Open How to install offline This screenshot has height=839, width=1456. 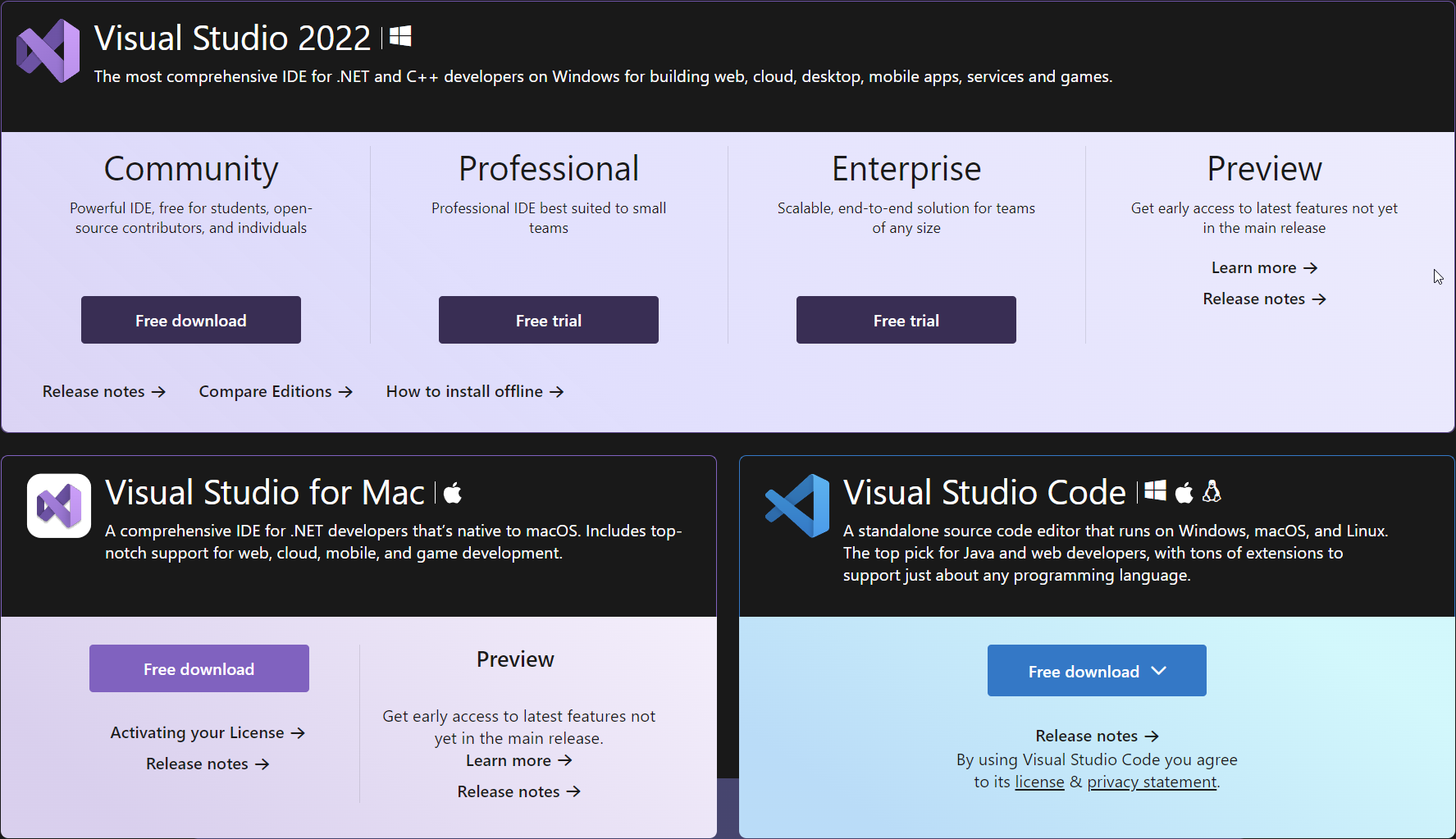tap(475, 391)
